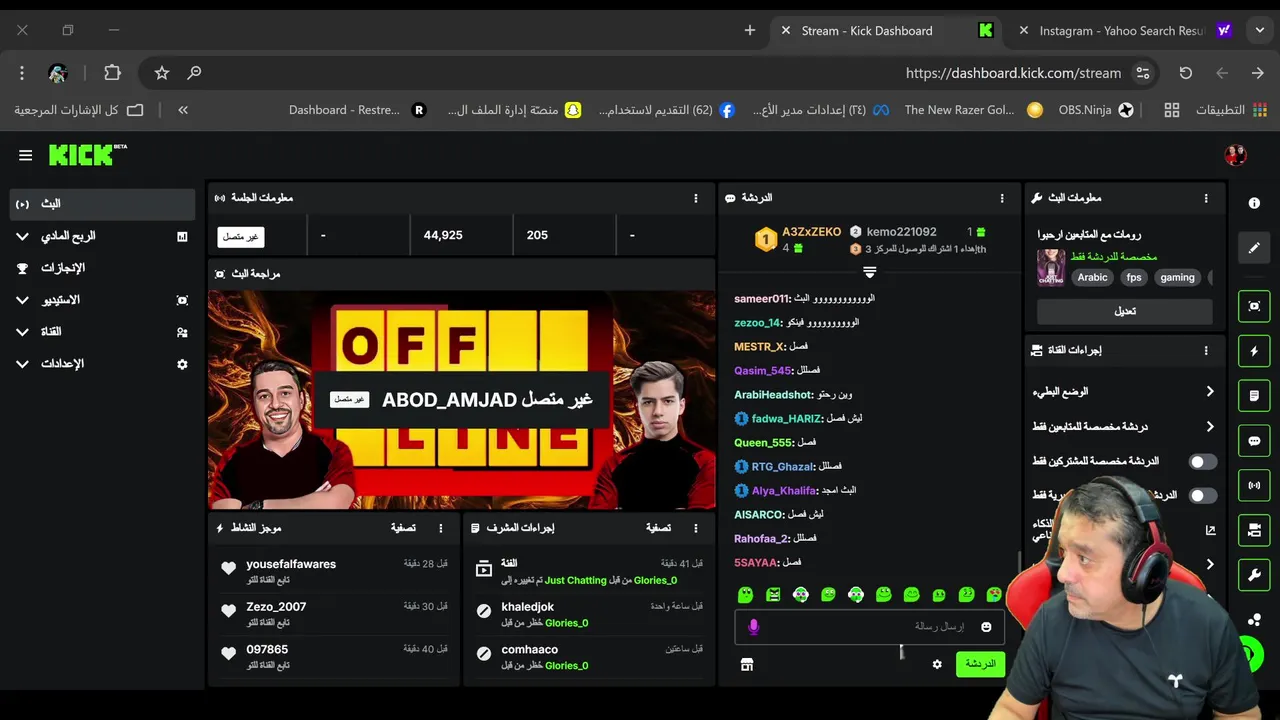Open chat settings gear icon
Image resolution: width=1280 pixels, height=720 pixels.
(x=937, y=664)
